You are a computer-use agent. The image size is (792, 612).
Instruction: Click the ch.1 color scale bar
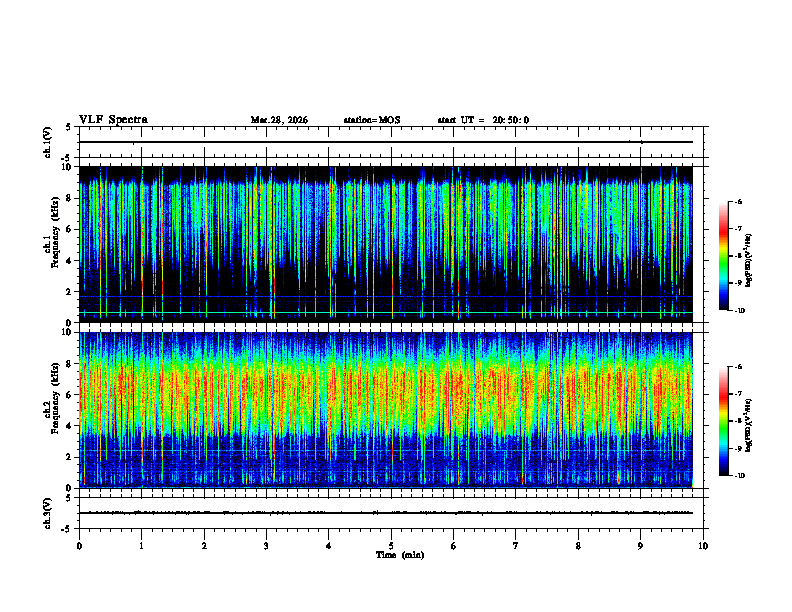click(x=723, y=256)
